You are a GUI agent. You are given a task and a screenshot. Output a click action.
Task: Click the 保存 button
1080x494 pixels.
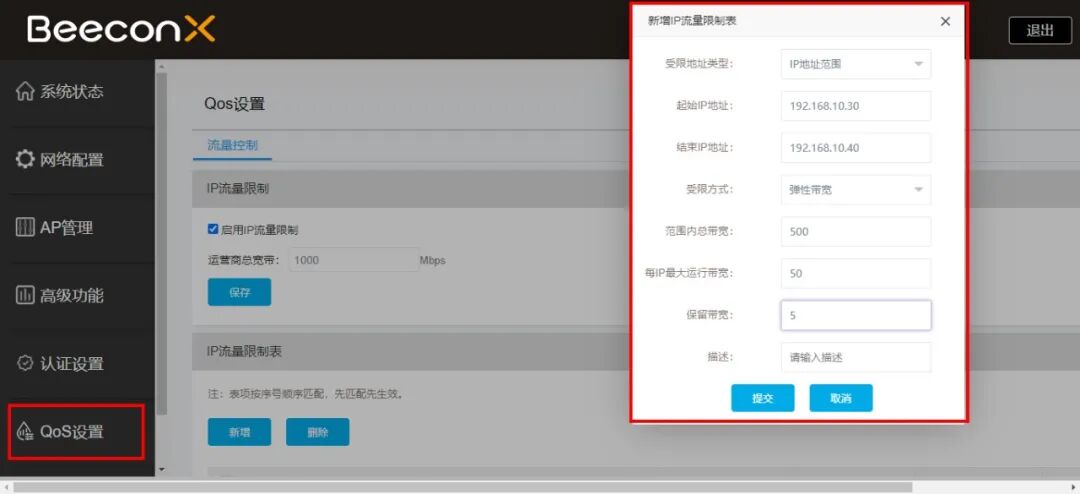click(x=239, y=292)
